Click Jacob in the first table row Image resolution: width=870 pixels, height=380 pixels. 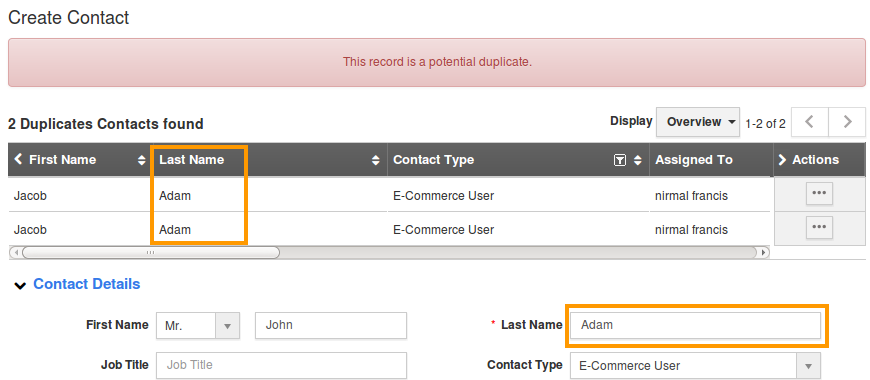pyautogui.click(x=30, y=196)
